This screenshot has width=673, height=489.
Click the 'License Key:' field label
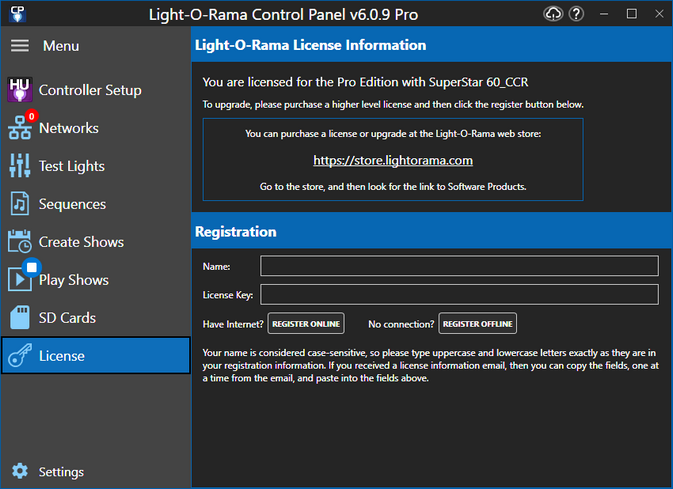pos(227,295)
